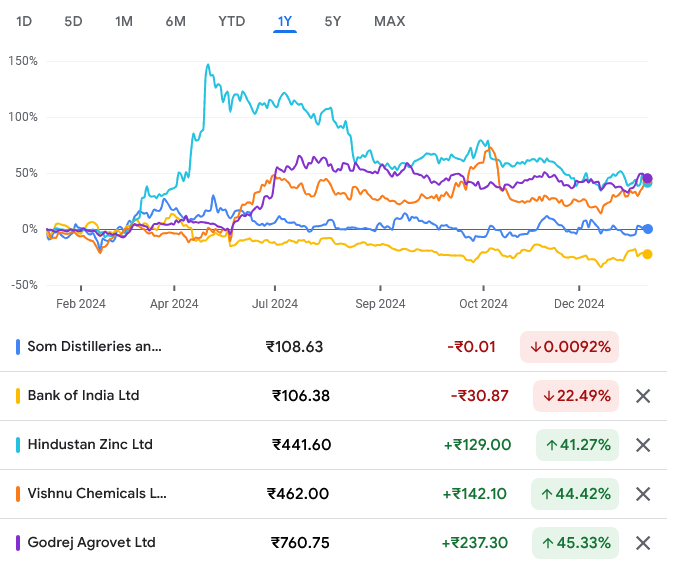This screenshot has width=675, height=566.
Task: Switch to the 5D time range
Action: coord(73,21)
